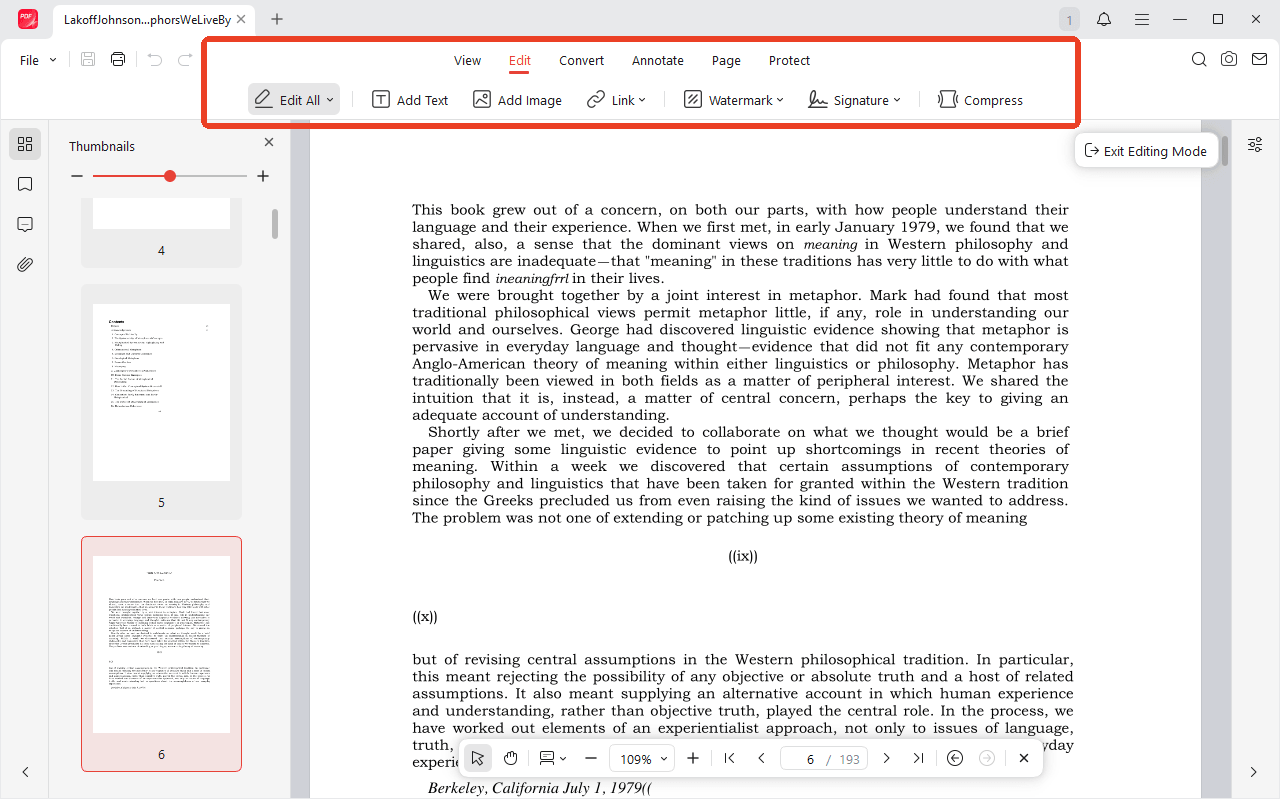Select the page 6 thumbnail
Viewport: 1280px width, 799px height.
click(161, 654)
